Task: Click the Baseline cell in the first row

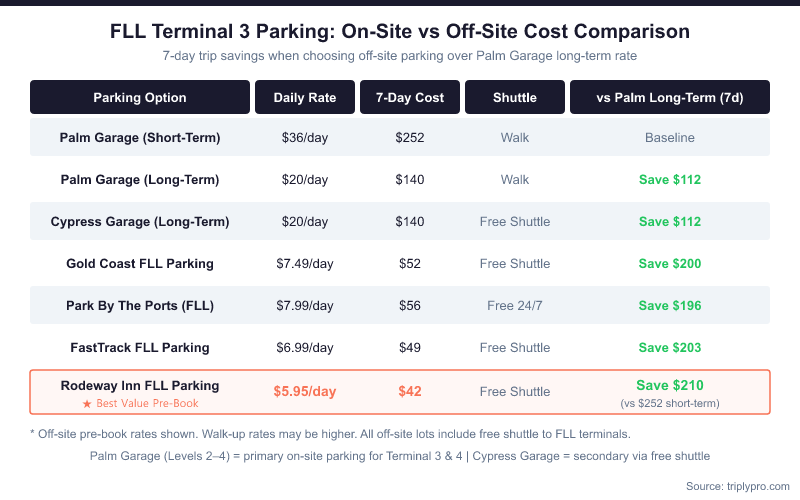Action: click(x=670, y=138)
